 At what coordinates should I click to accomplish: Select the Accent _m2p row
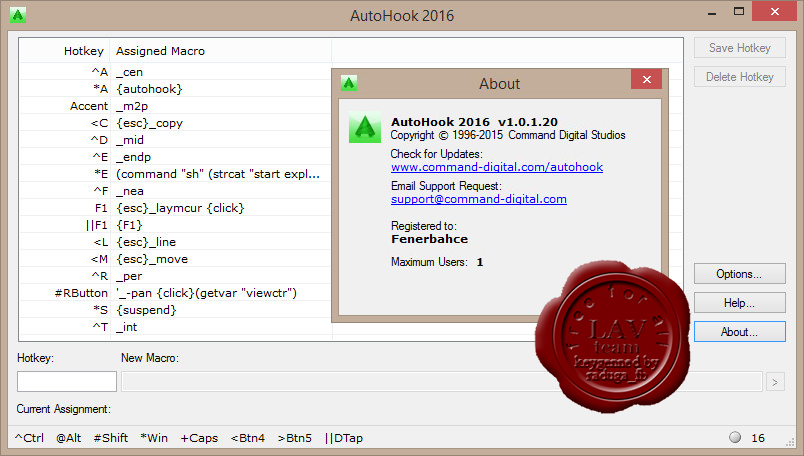click(176, 106)
